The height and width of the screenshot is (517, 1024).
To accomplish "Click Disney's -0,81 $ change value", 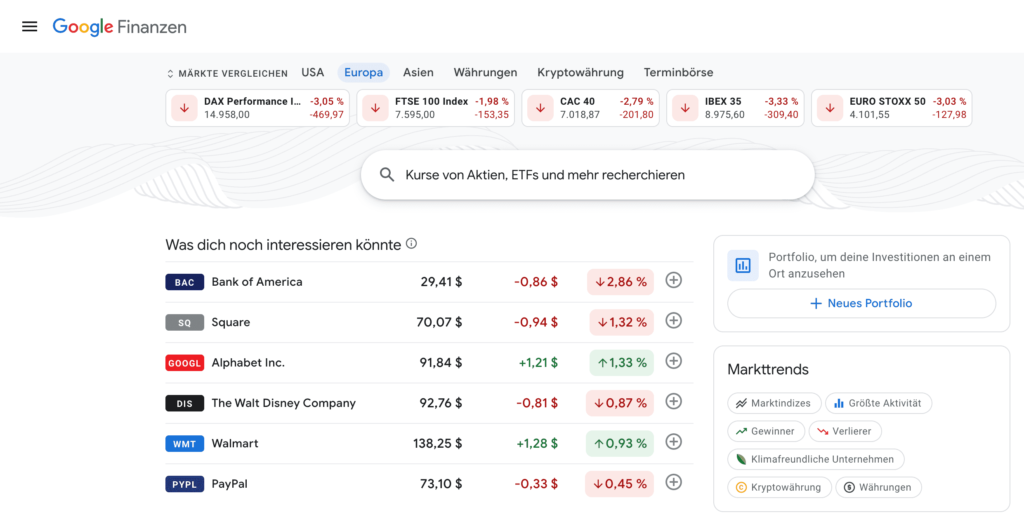I will click(x=537, y=403).
